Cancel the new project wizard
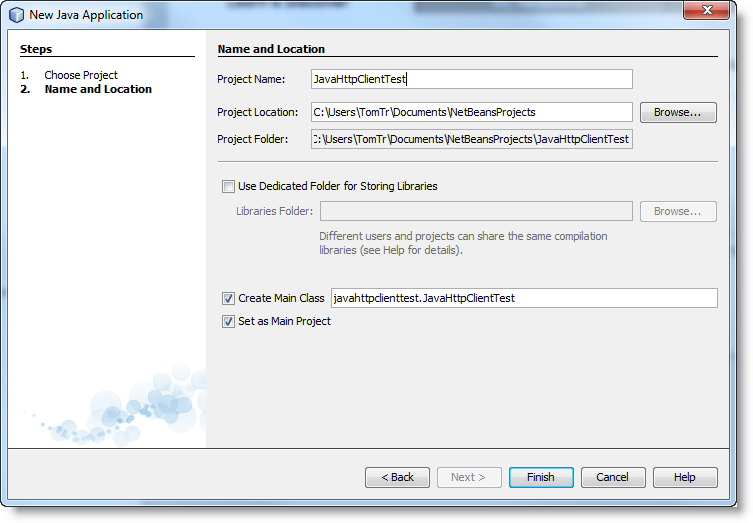Viewport: 753px width, 523px height. [x=613, y=477]
